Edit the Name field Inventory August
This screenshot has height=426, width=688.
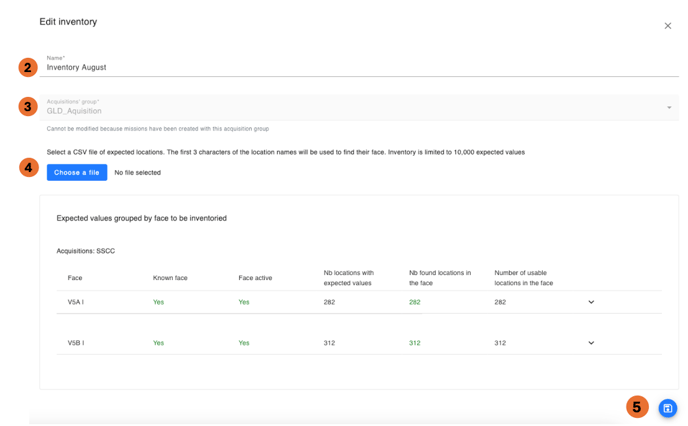pos(360,68)
